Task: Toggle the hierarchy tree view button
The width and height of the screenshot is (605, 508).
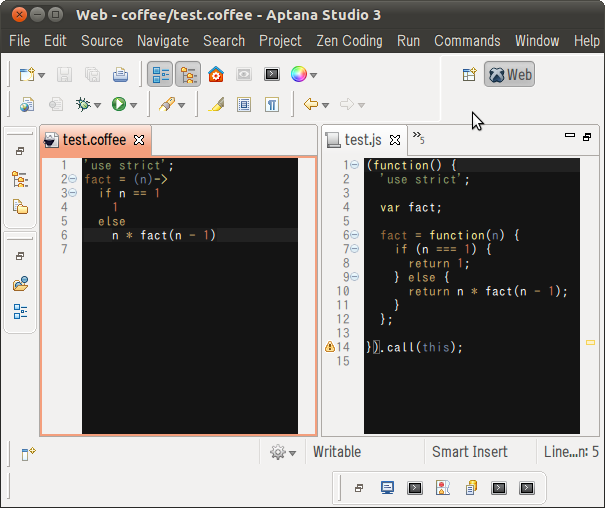Action: [x=188, y=74]
